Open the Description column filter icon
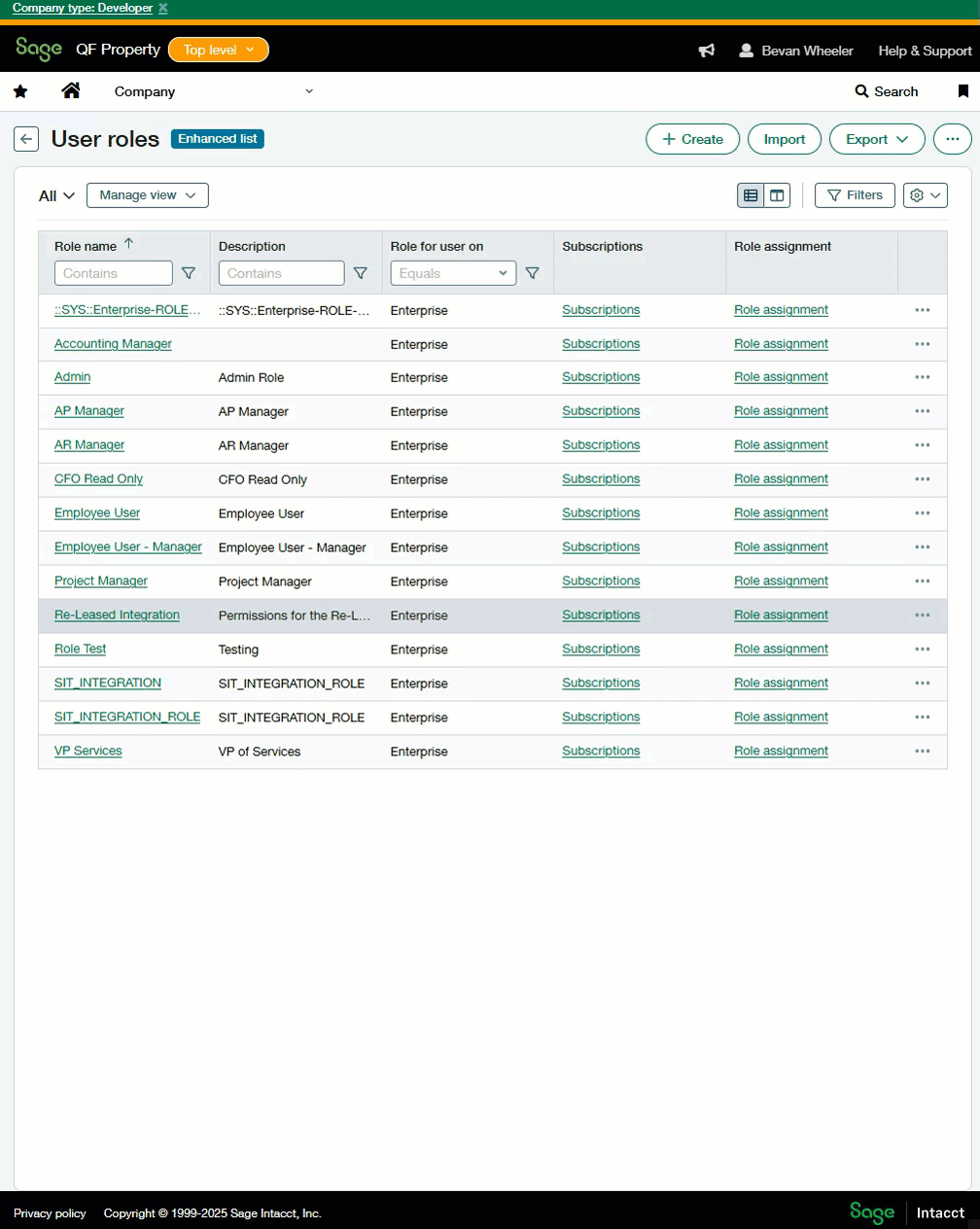This screenshot has width=980, height=1229. (x=361, y=273)
